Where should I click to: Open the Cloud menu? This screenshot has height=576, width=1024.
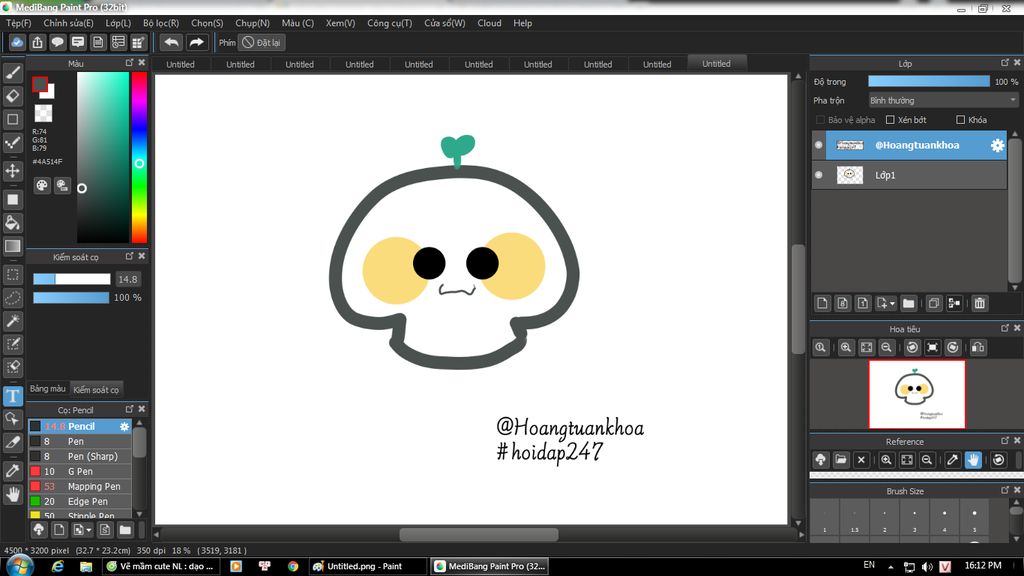tap(489, 23)
